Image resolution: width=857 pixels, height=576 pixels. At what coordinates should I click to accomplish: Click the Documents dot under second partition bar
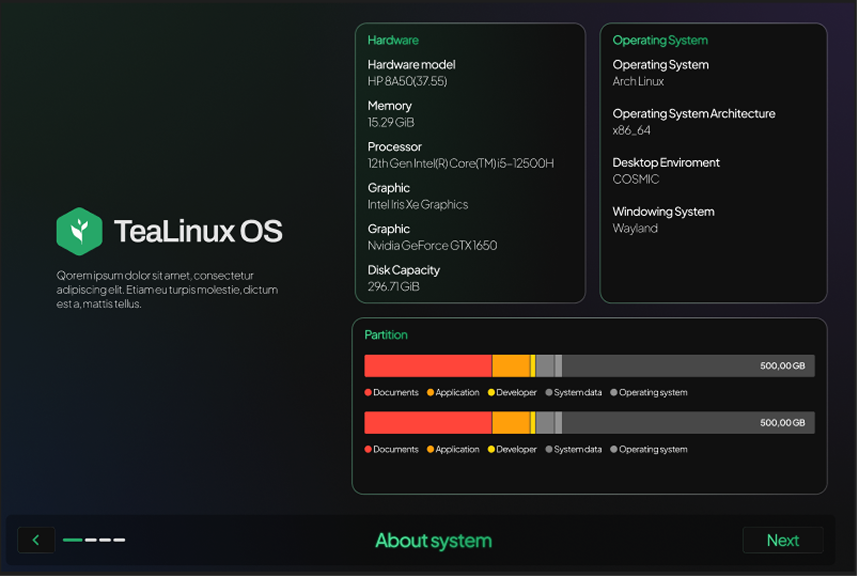(368, 450)
